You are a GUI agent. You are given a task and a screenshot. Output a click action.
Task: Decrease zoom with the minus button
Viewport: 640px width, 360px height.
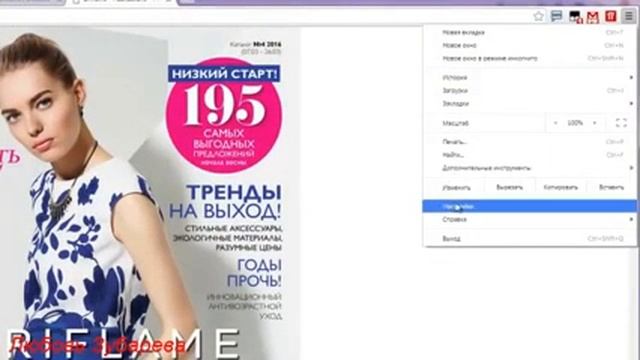click(x=556, y=123)
